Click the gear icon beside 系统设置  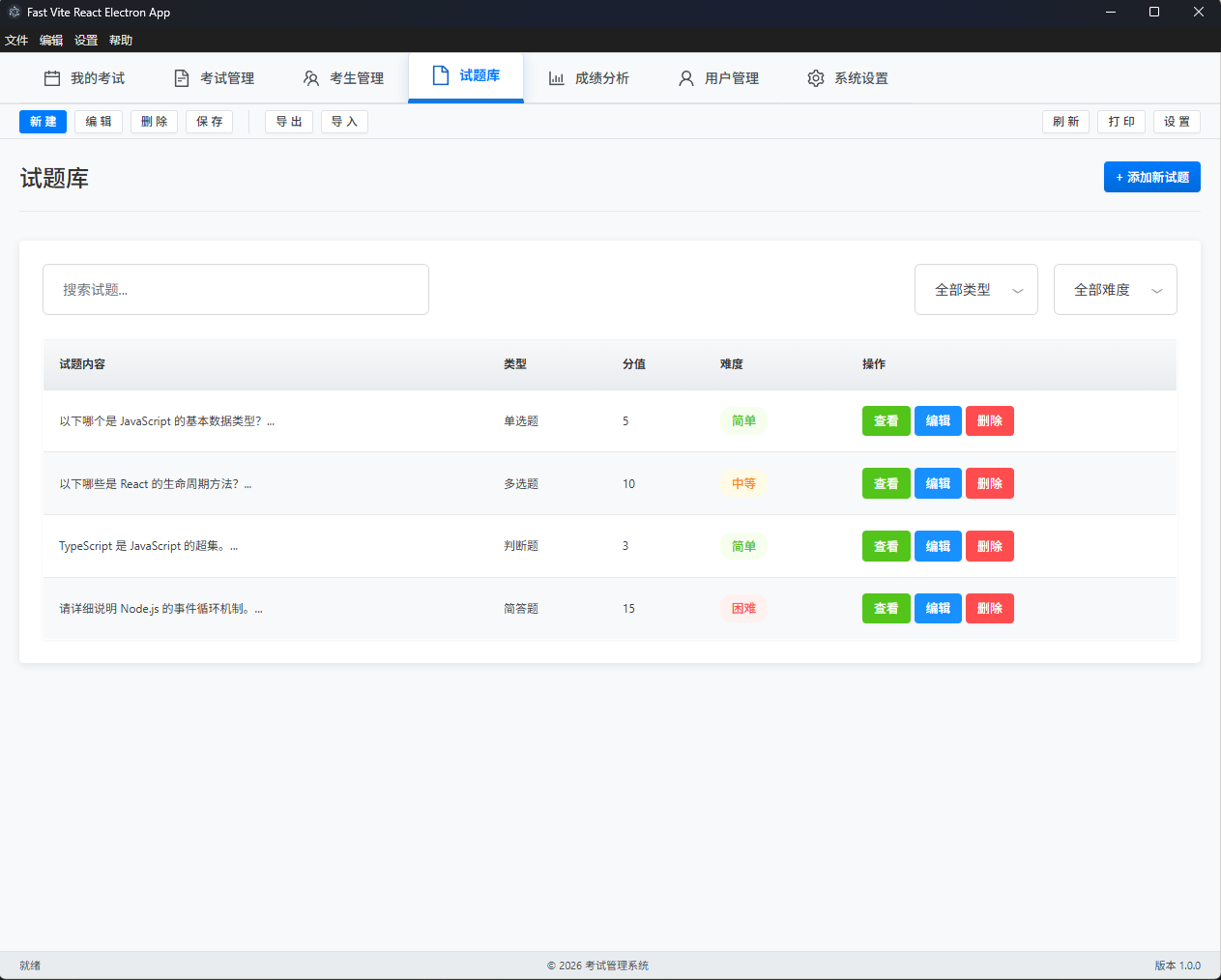[x=816, y=78]
